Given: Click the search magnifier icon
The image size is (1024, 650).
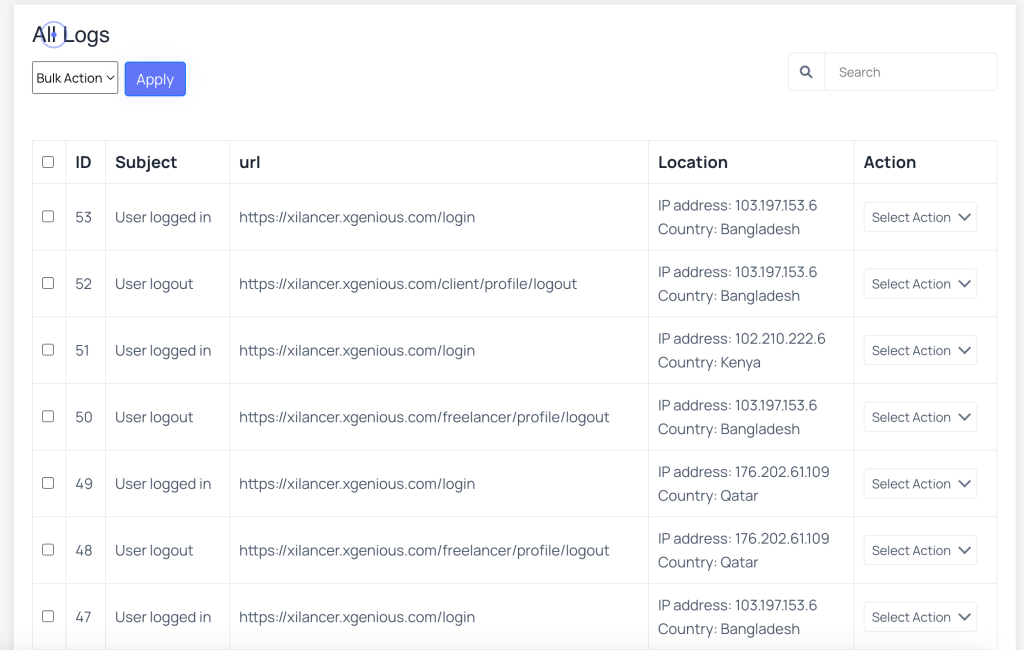Looking at the screenshot, I should click(x=807, y=72).
